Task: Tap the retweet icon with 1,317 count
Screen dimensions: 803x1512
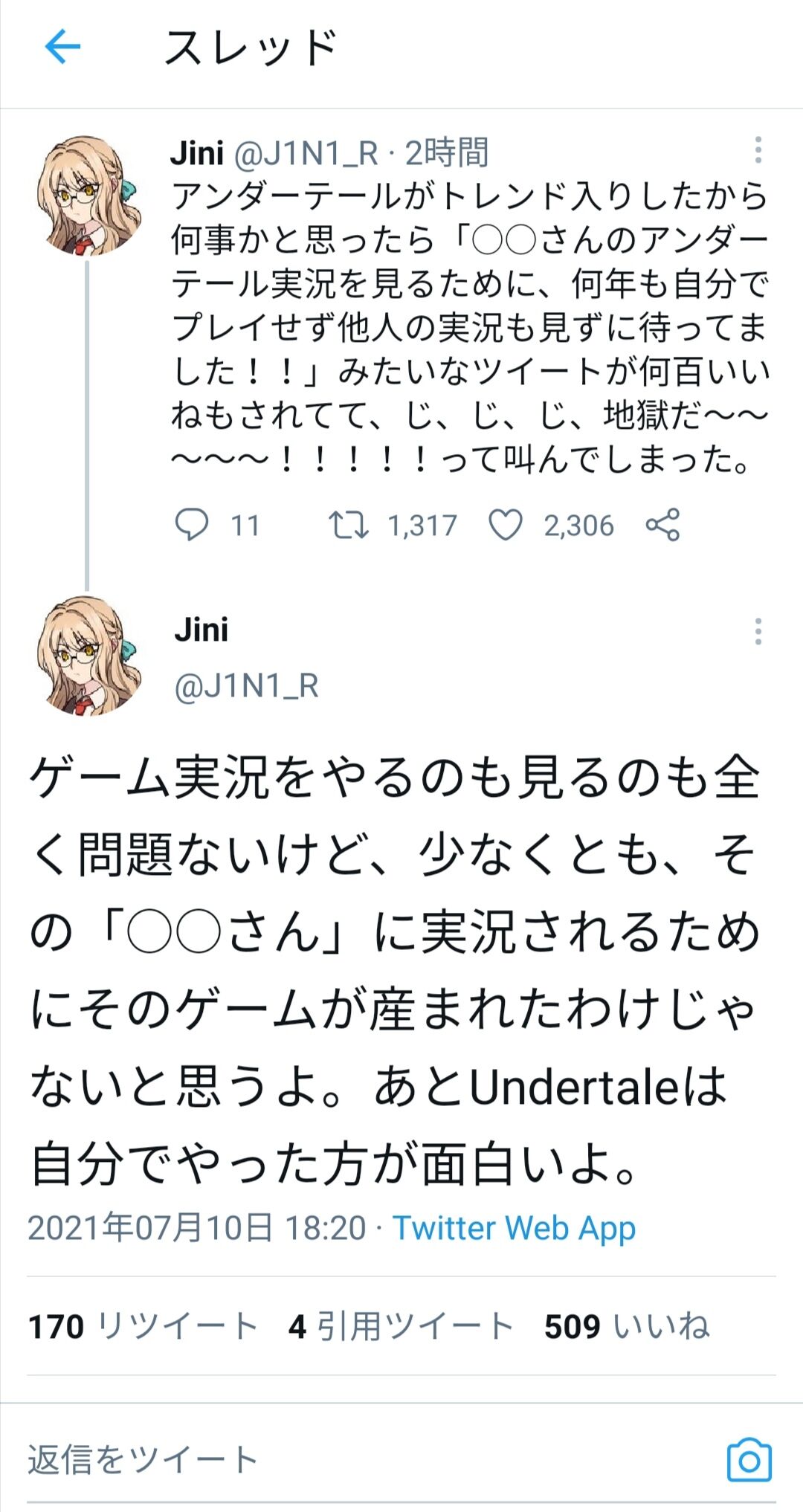Action: coord(349,525)
